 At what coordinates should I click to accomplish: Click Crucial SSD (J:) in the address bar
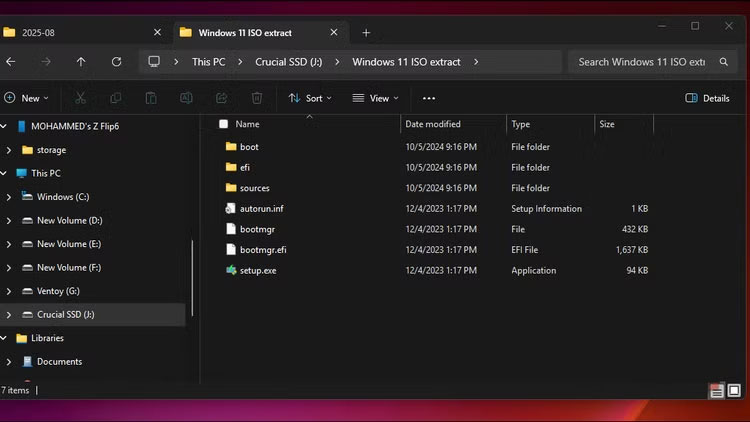pos(289,61)
